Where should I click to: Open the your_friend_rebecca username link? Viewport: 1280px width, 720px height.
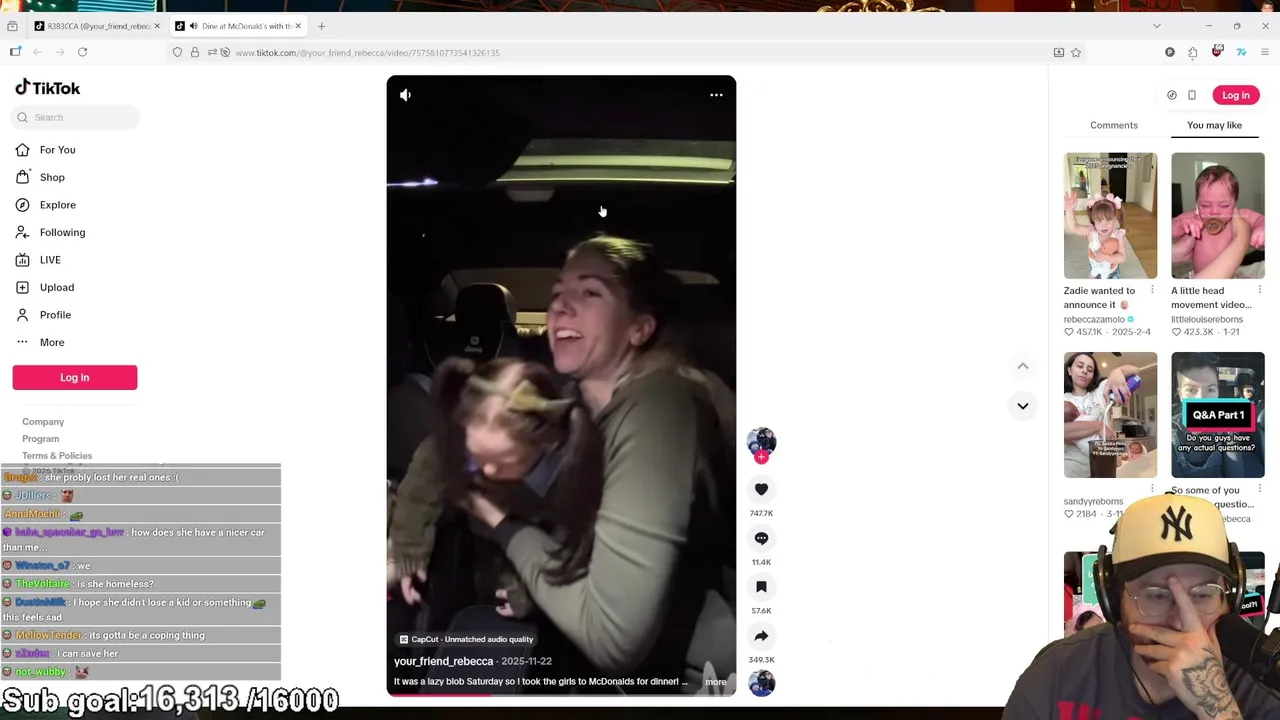tap(443, 661)
